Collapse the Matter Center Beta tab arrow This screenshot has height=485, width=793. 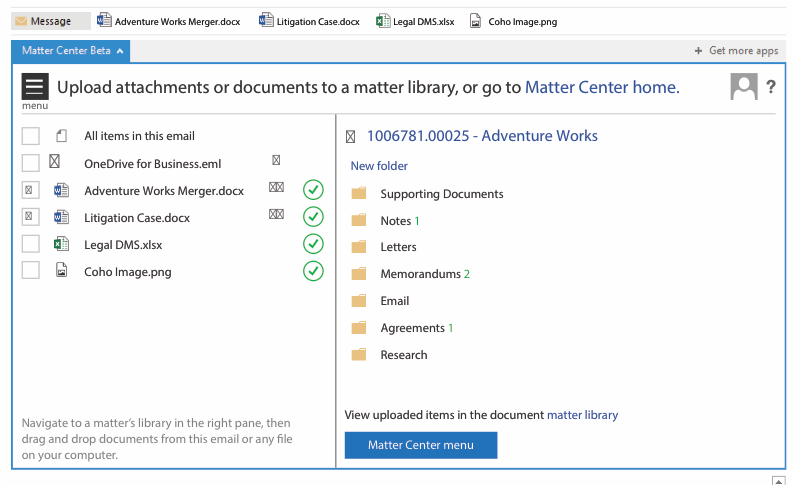[x=120, y=51]
